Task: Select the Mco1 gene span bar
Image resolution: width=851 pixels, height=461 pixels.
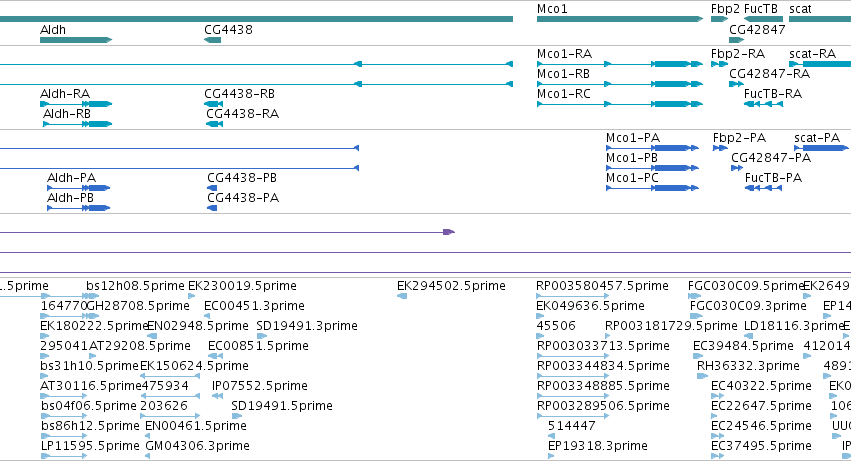Action: (x=620, y=19)
